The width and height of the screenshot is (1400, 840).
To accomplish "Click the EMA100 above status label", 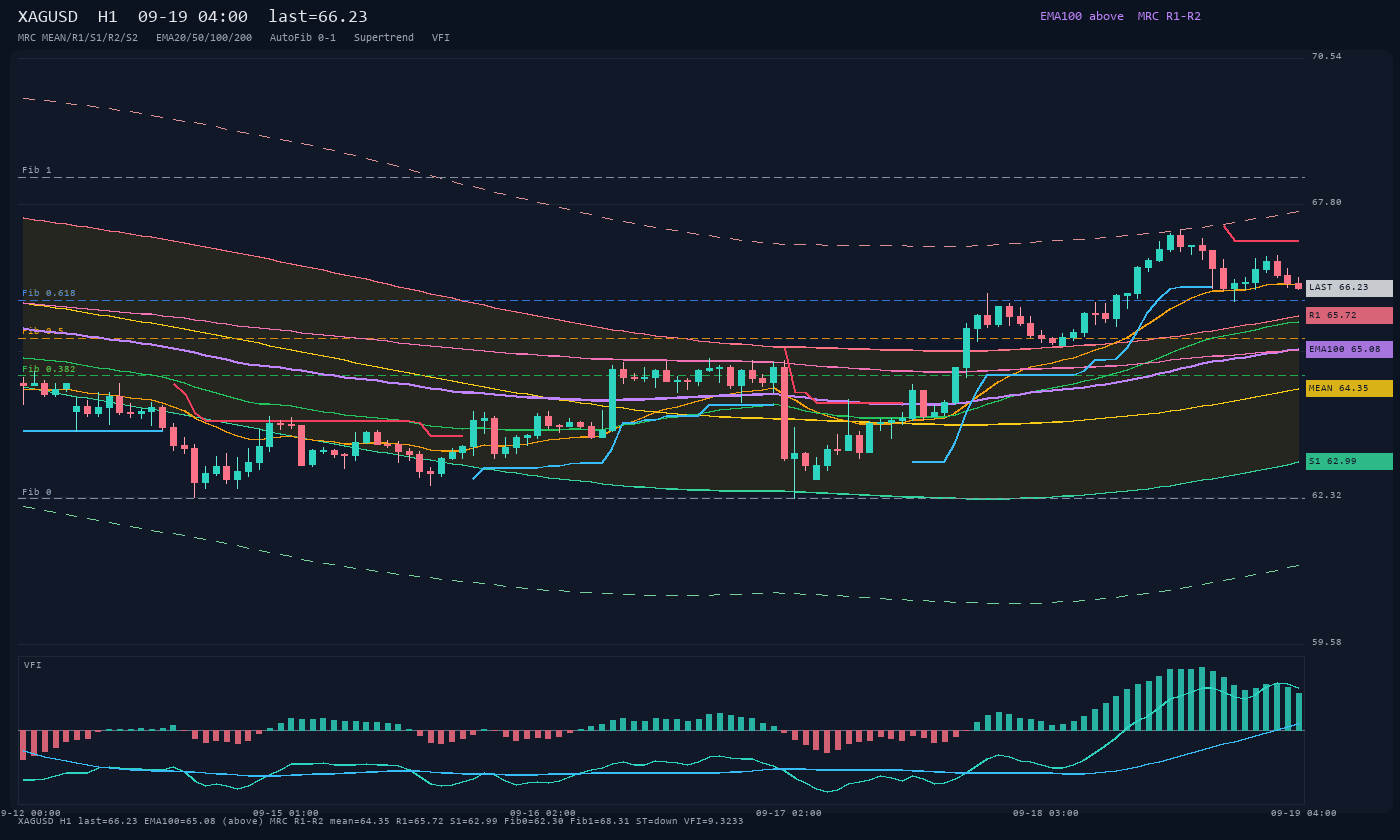I will point(1082,16).
